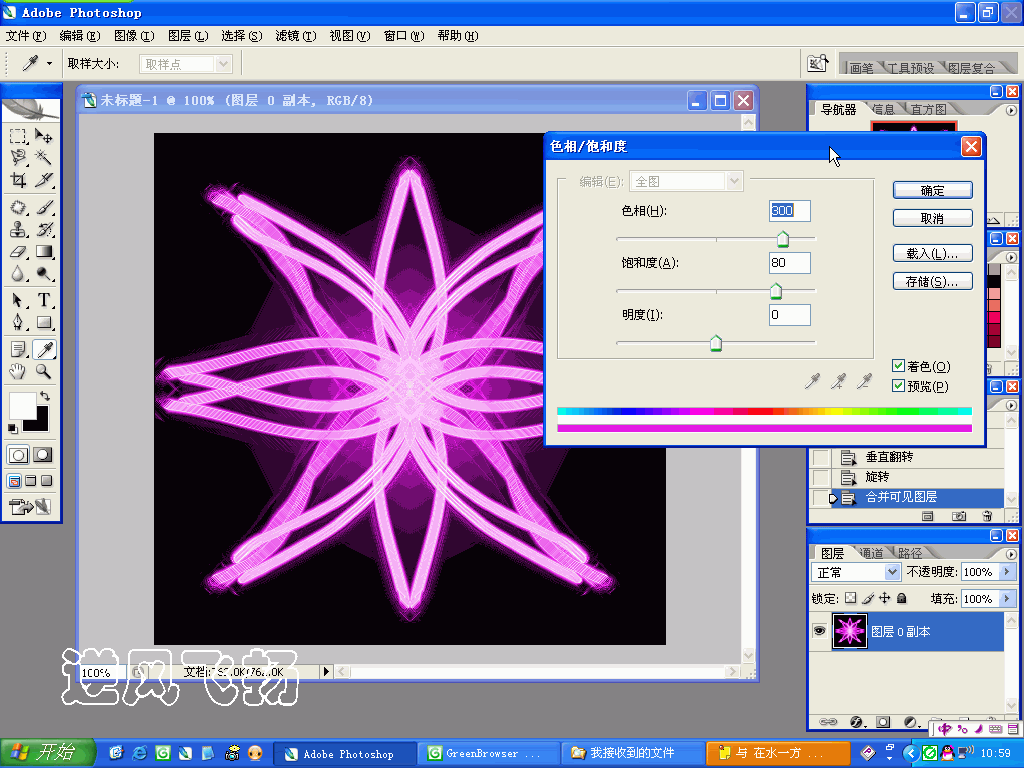Jump to ImageReady button in toolbox
1024x768 pixels.
coord(31,506)
